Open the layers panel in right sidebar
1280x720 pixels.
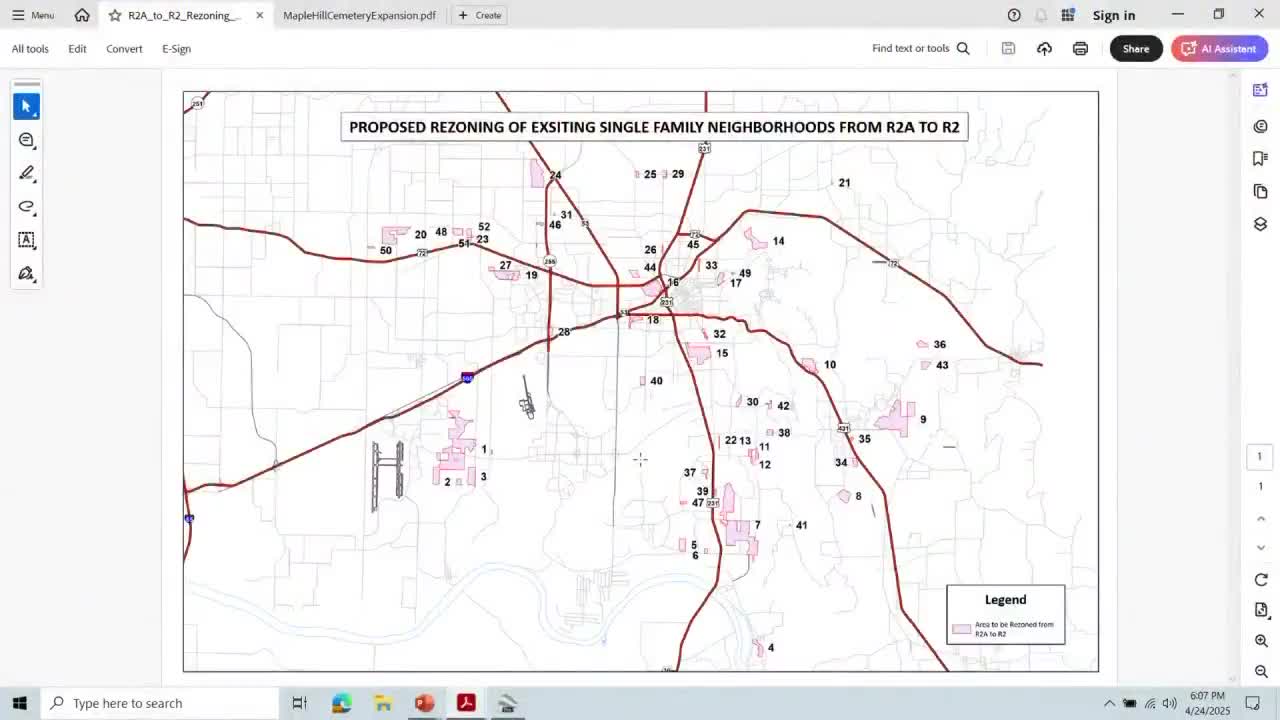point(1260,224)
